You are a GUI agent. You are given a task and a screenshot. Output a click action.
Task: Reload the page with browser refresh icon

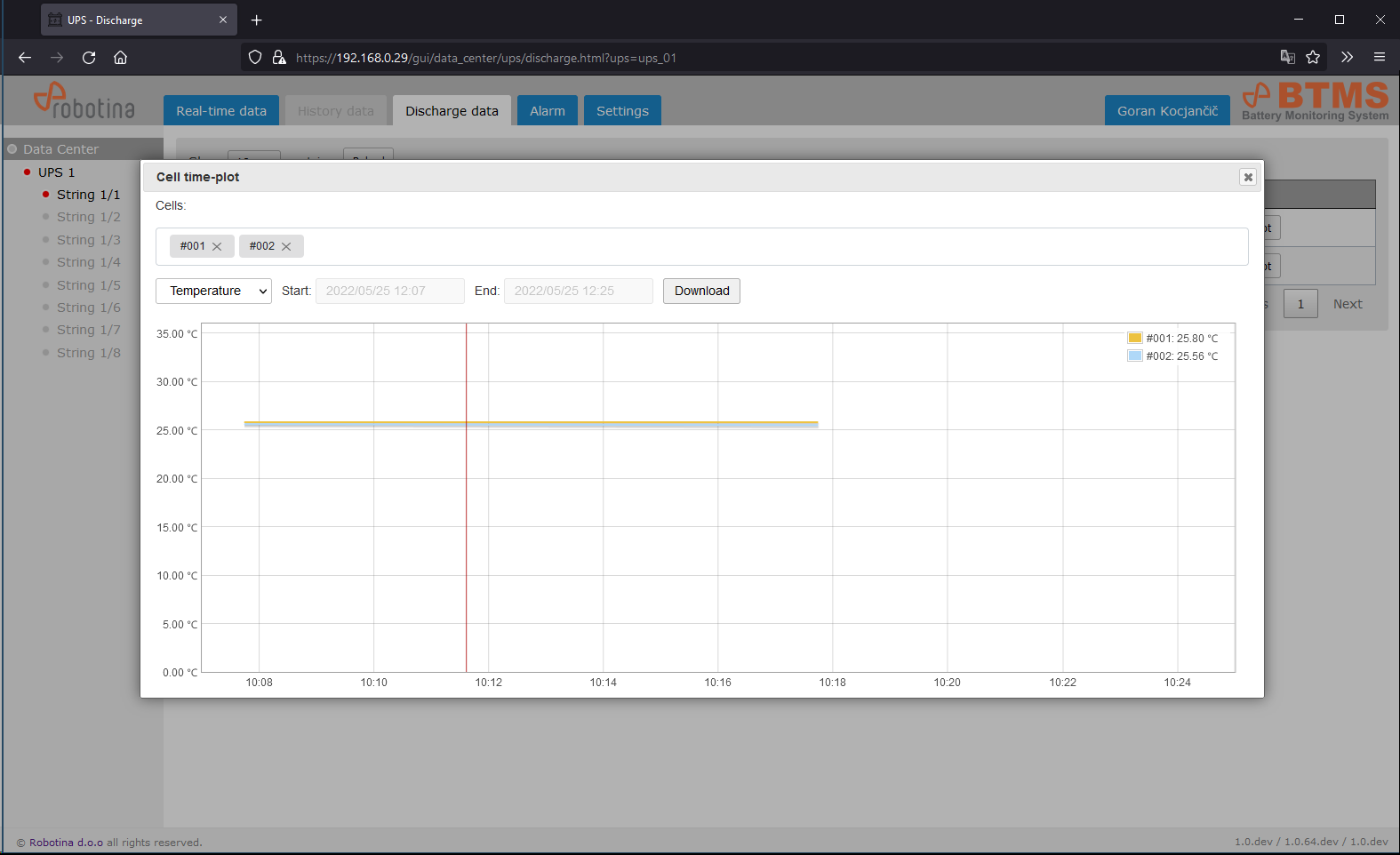pos(89,58)
